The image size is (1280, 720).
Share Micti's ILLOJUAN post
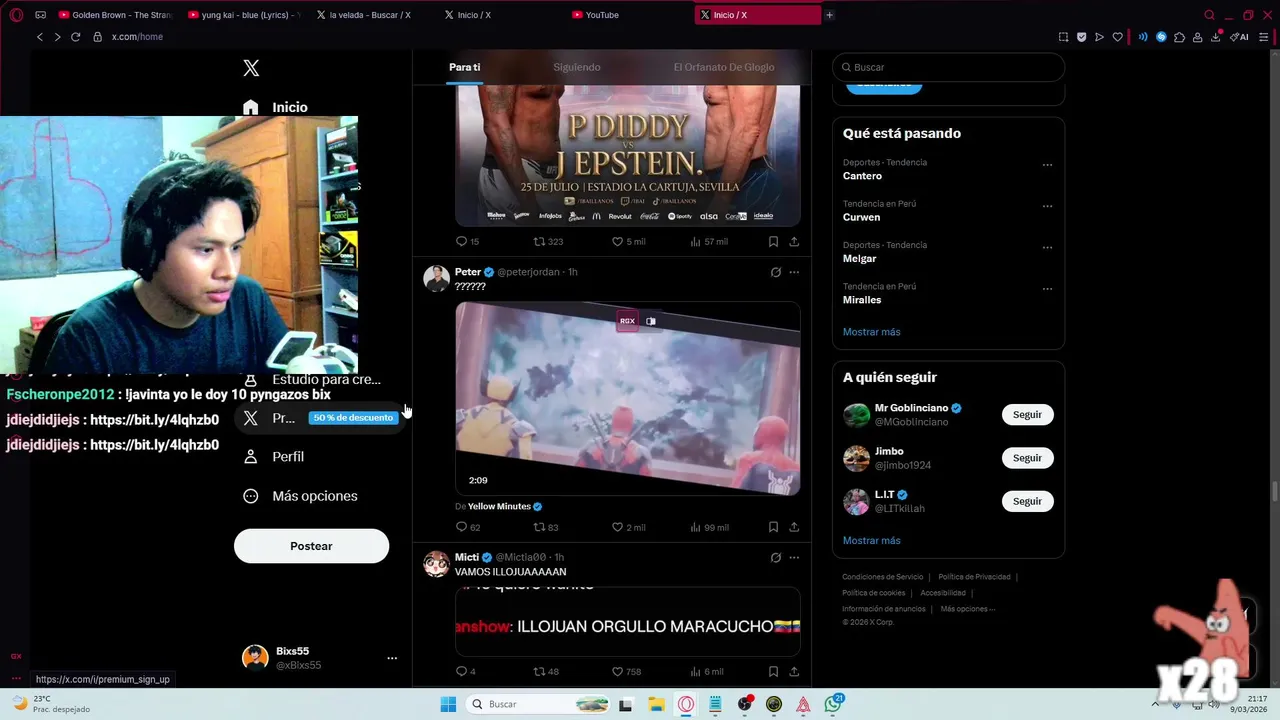794,672
